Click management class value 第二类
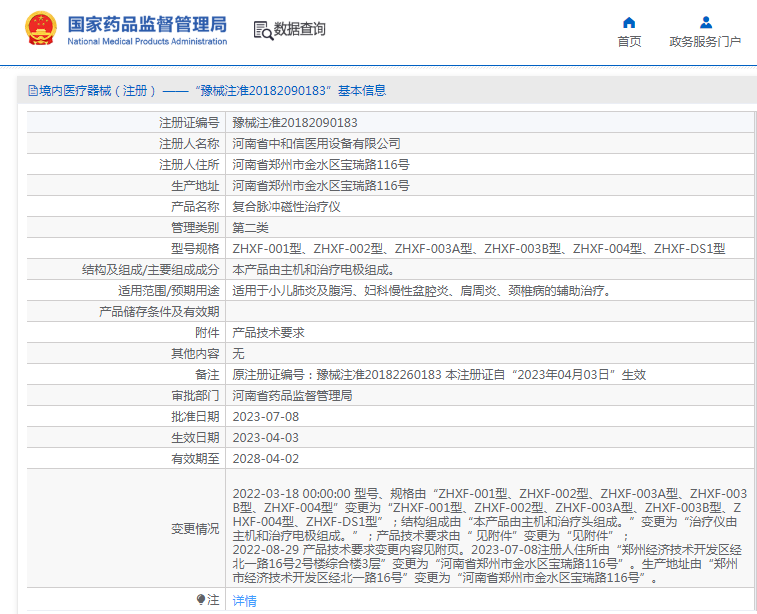 250,227
